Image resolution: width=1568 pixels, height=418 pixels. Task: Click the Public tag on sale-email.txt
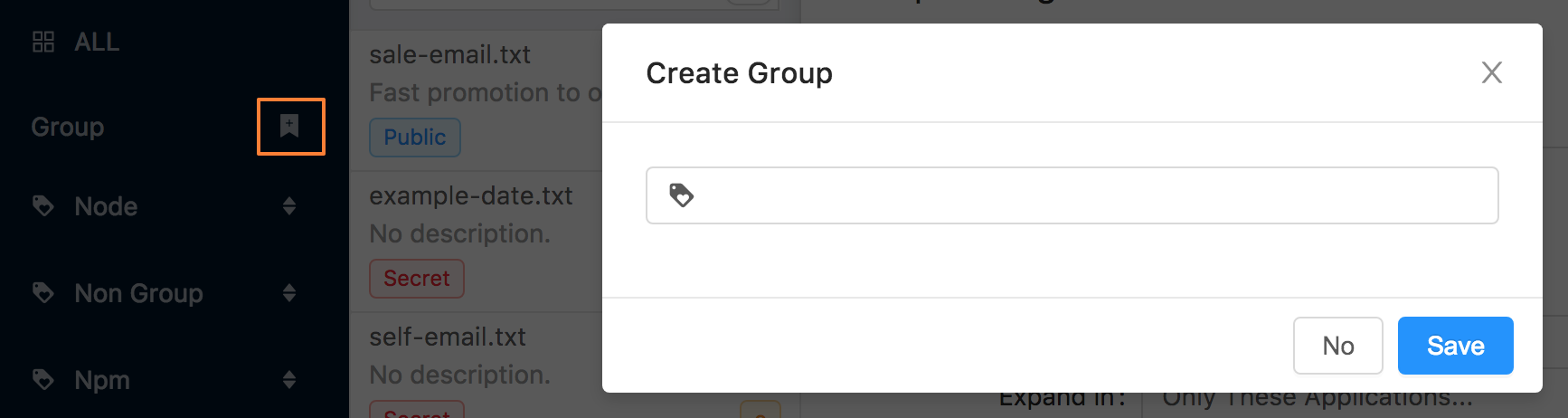click(x=415, y=138)
